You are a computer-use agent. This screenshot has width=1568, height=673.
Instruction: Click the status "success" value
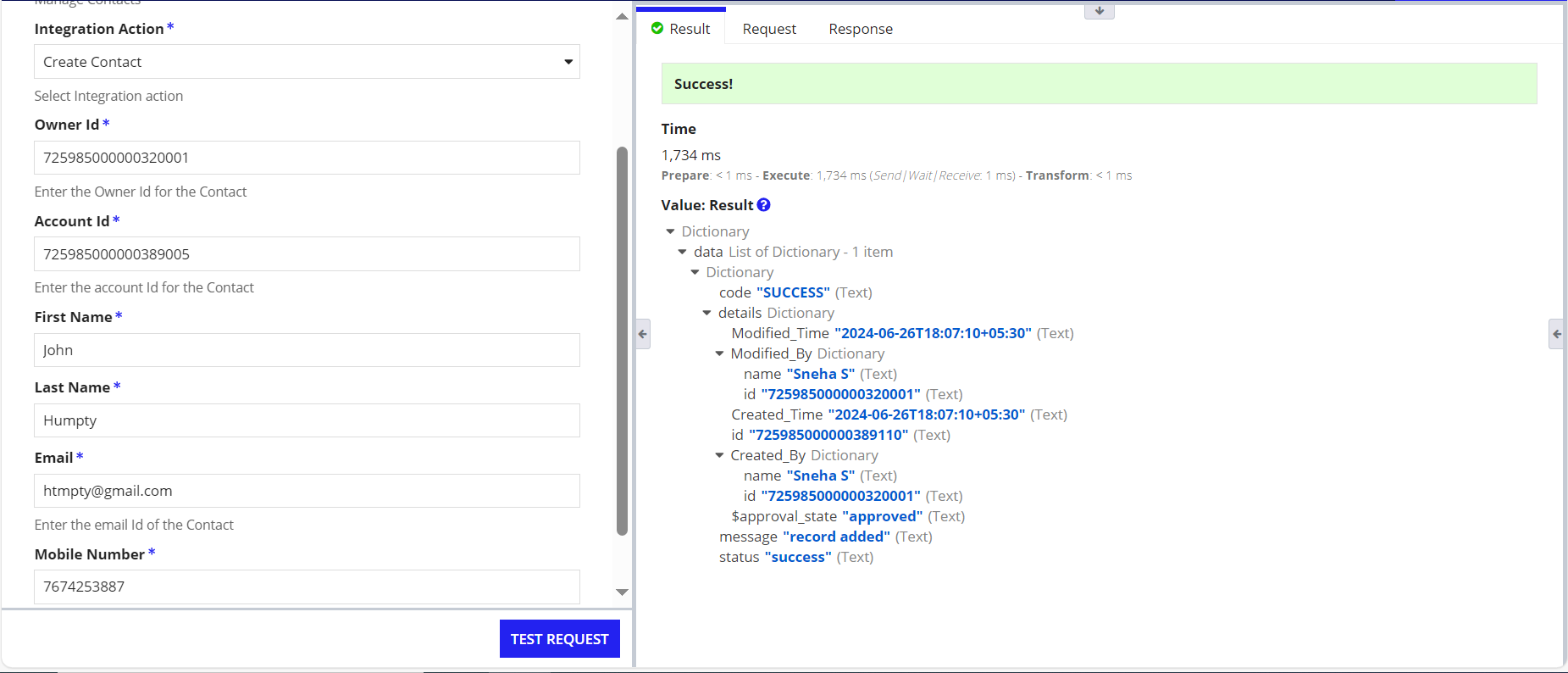pos(798,557)
